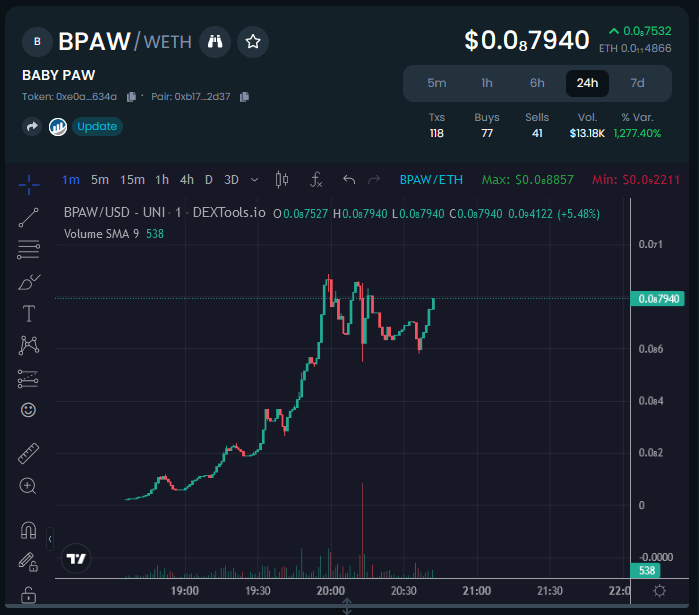The height and width of the screenshot is (615, 699).
Task: Activate the zoom in tool
Action: pos(28,486)
